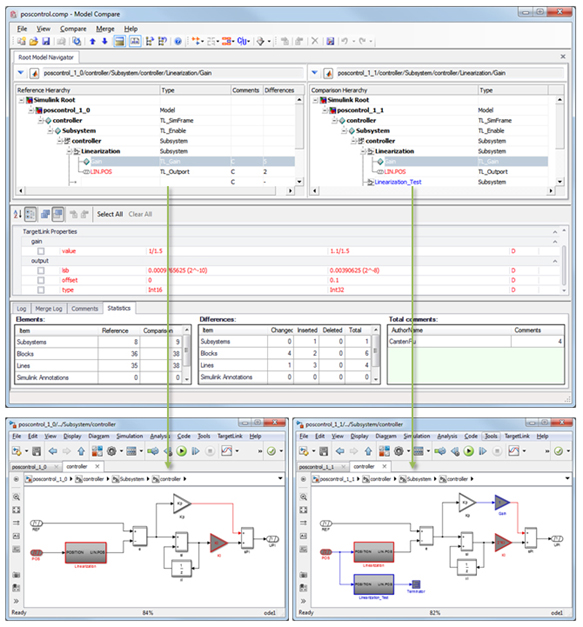Close the Root Model Navigator panel

(563, 57)
